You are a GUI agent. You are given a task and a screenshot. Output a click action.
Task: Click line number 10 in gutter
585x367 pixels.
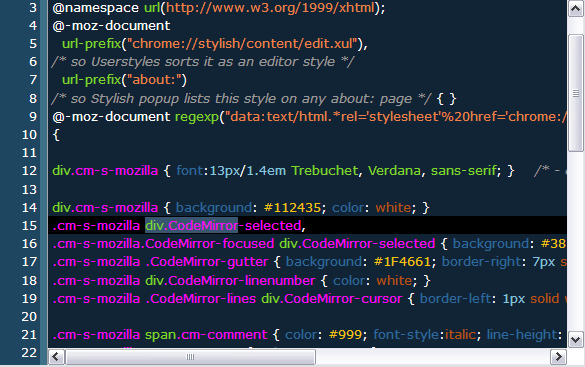click(x=29, y=135)
